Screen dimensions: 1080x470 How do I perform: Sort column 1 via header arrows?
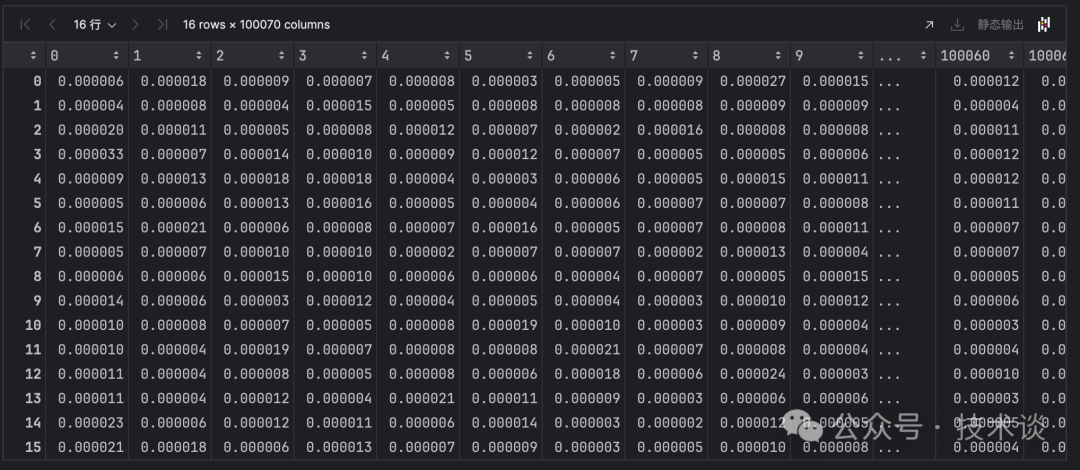tap(198, 56)
